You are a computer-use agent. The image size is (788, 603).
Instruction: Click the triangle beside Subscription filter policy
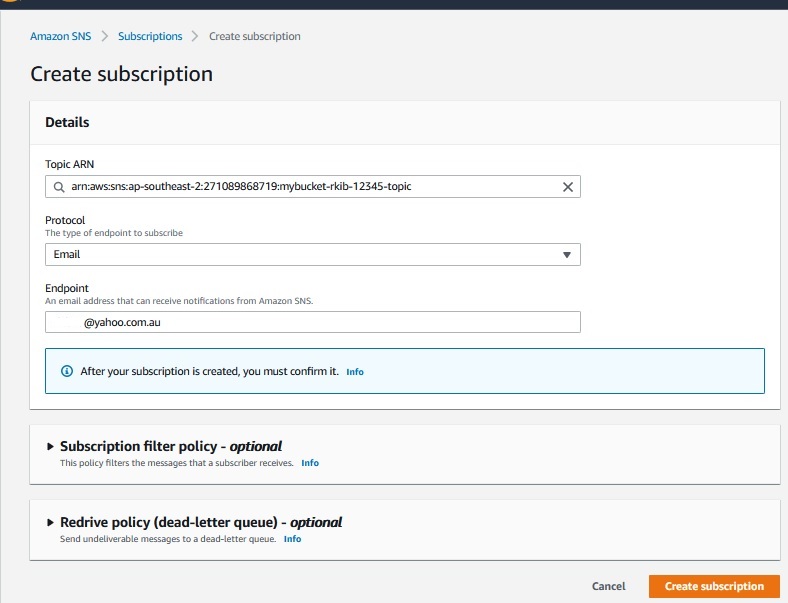tap(51, 447)
